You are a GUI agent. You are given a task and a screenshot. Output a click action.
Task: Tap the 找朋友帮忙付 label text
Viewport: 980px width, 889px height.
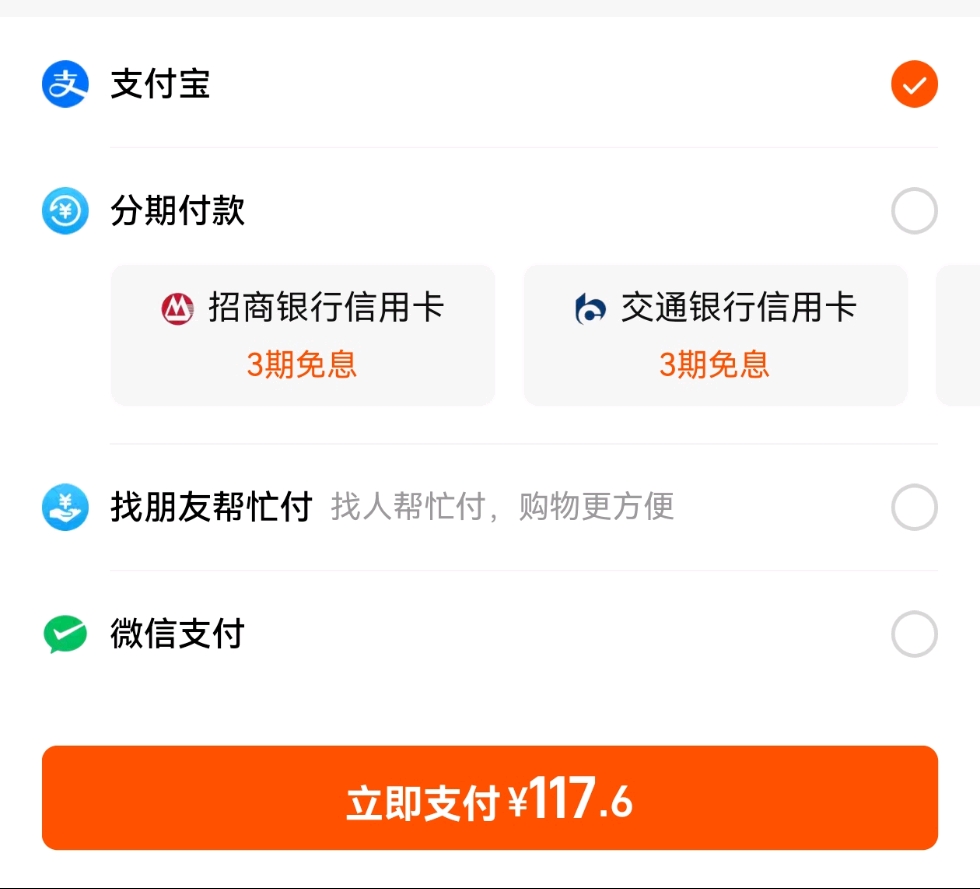coord(211,507)
